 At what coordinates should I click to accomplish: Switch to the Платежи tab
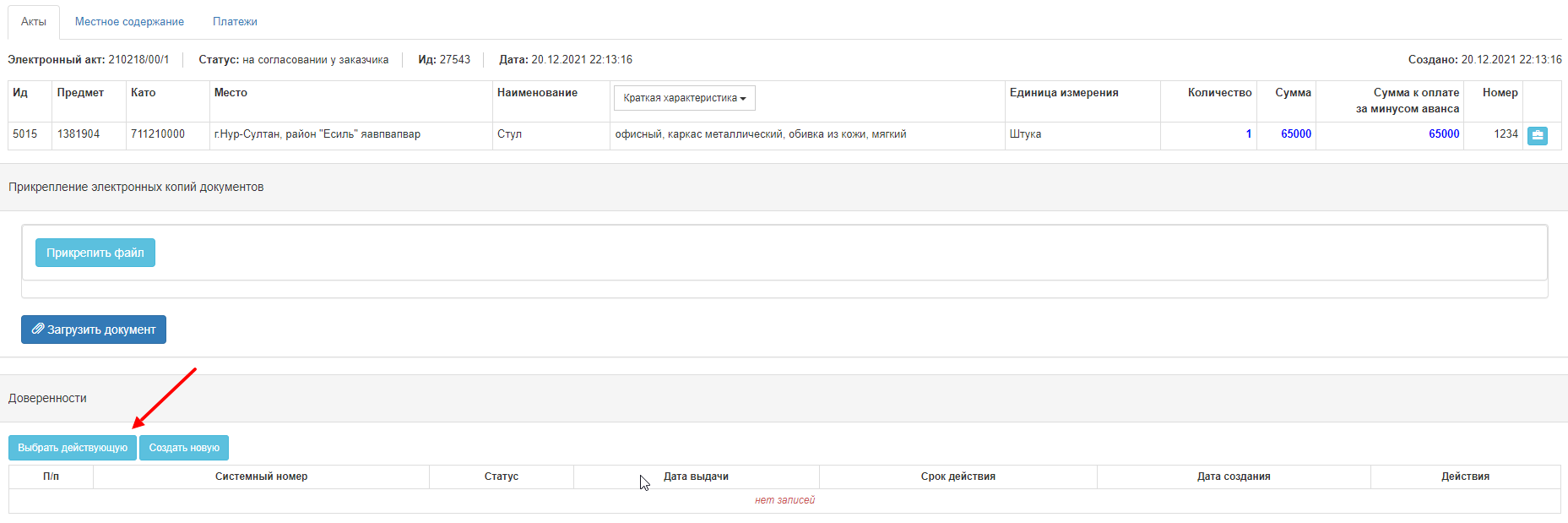[x=235, y=22]
